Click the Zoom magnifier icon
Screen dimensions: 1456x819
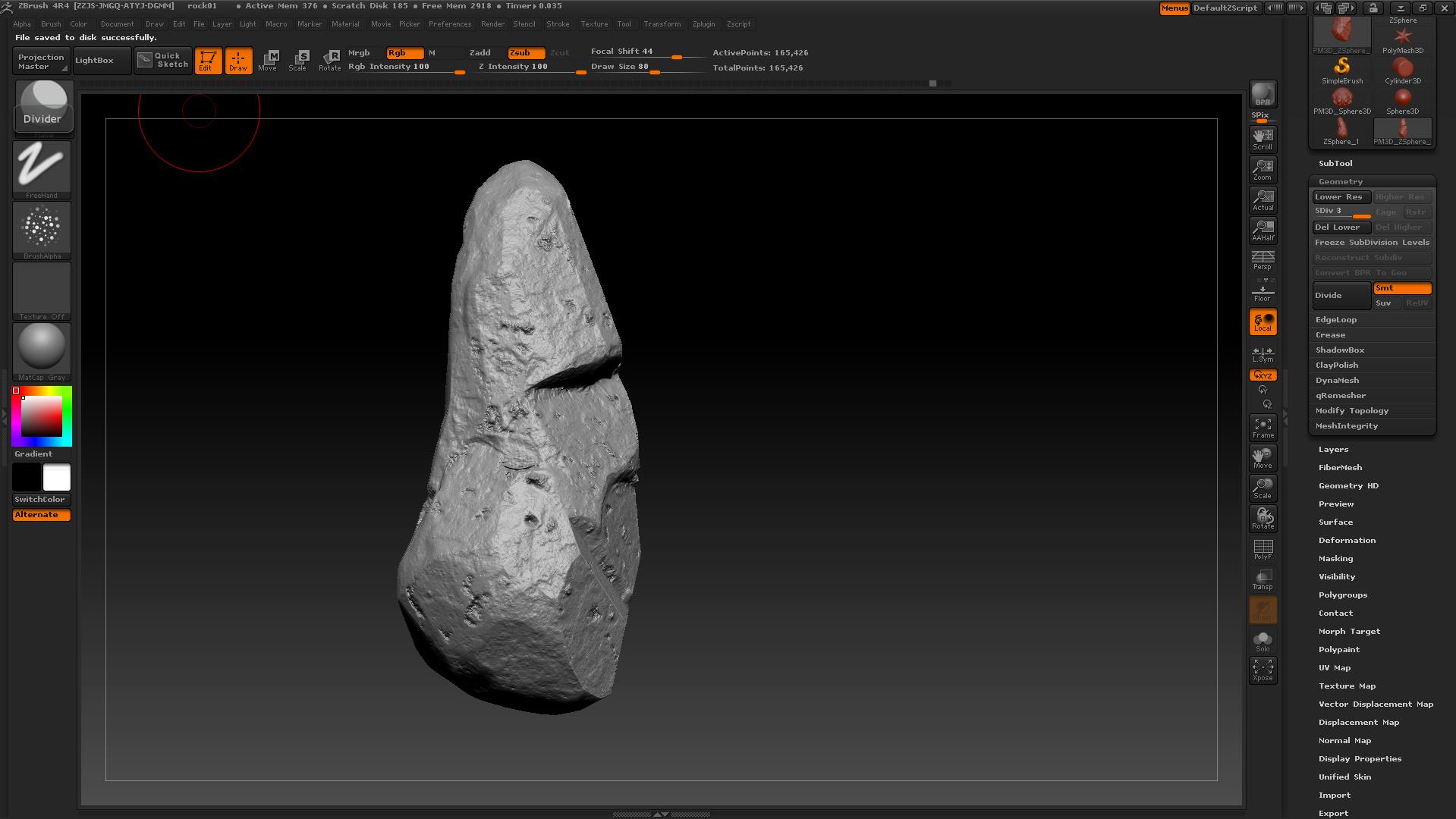pos(1263,169)
